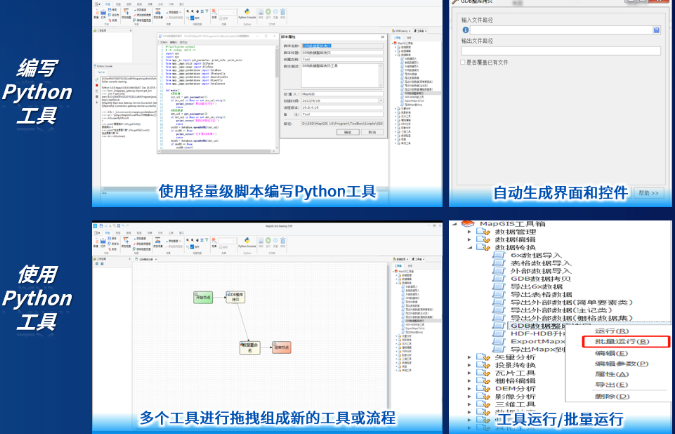Choose 属性(A) from the context menu

(612, 374)
